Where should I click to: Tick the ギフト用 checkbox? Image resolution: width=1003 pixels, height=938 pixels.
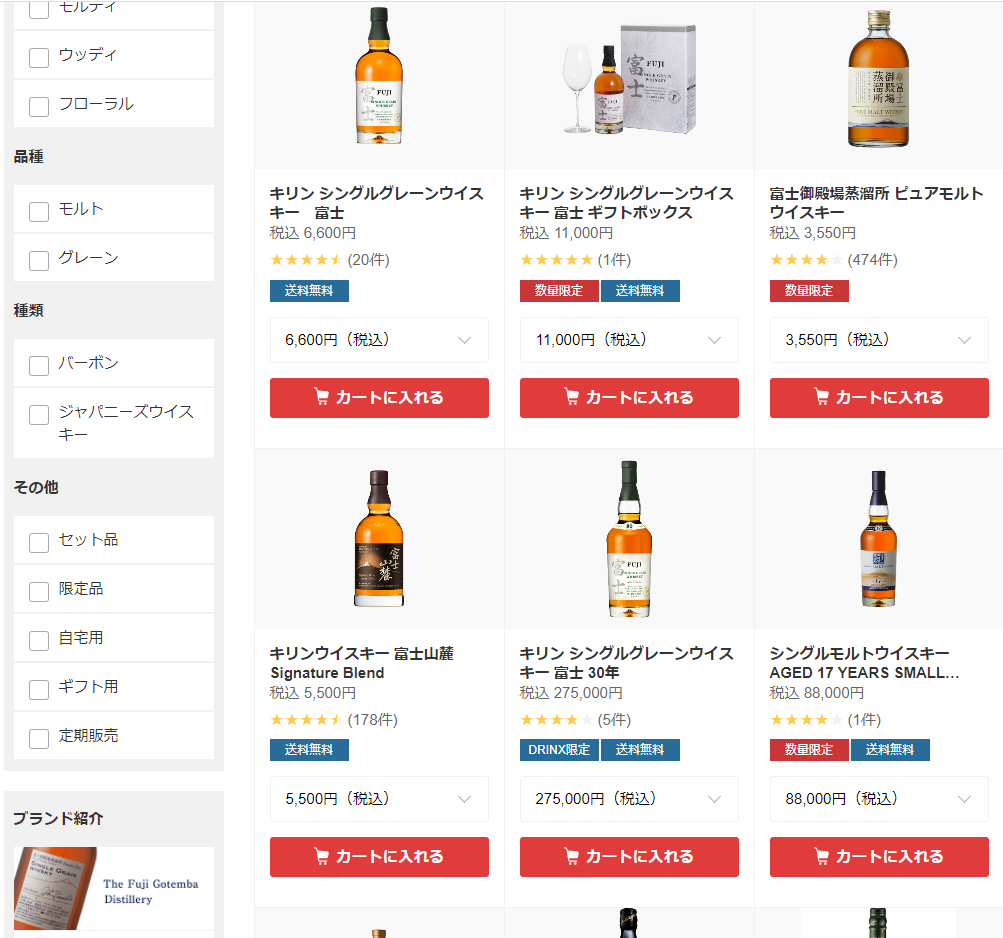(39, 689)
